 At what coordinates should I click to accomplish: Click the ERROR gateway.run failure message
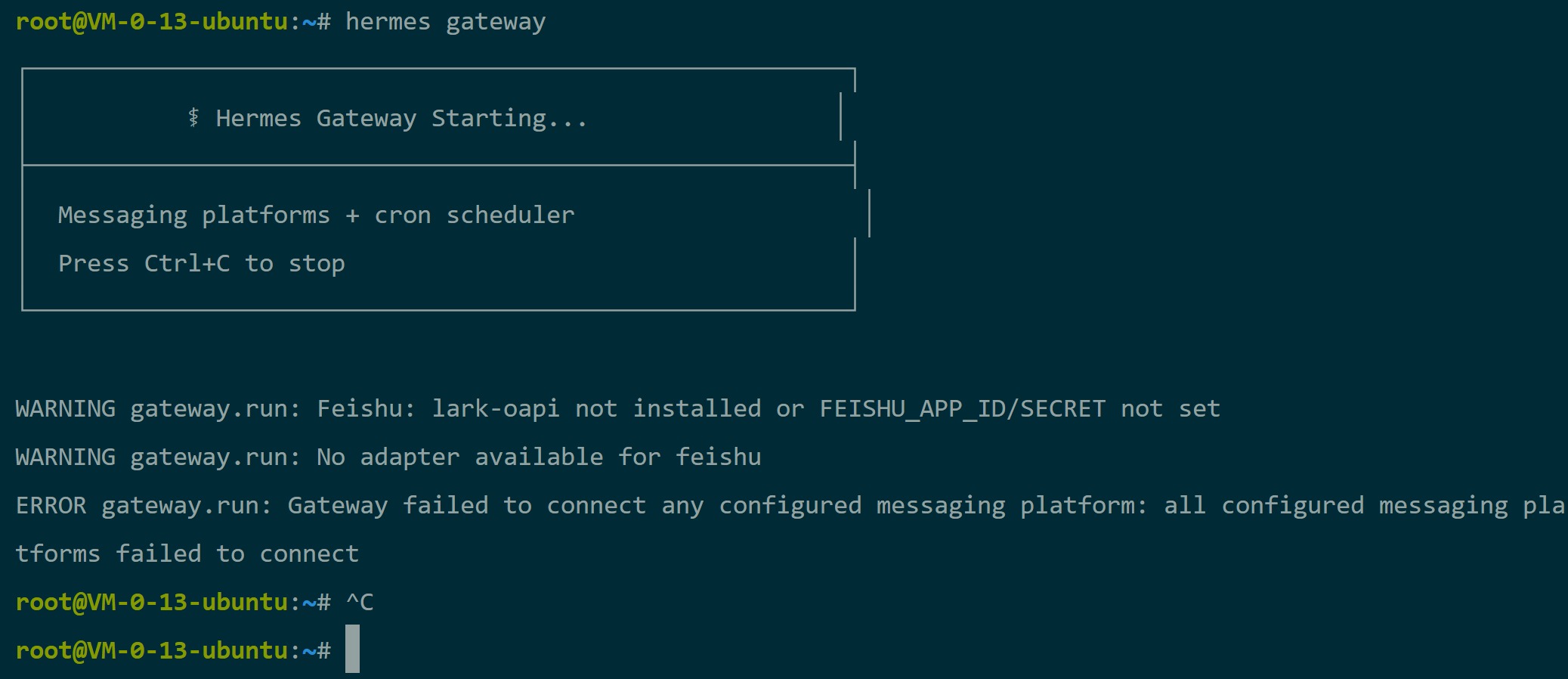790,505
